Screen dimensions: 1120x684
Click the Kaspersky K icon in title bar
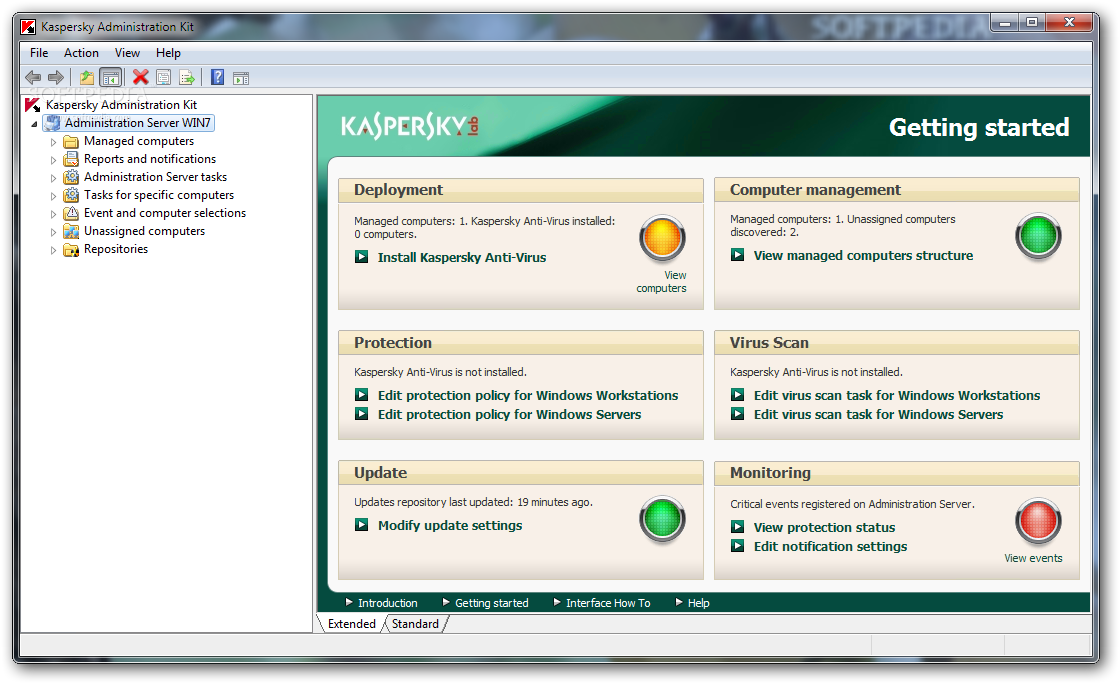(x=28, y=27)
